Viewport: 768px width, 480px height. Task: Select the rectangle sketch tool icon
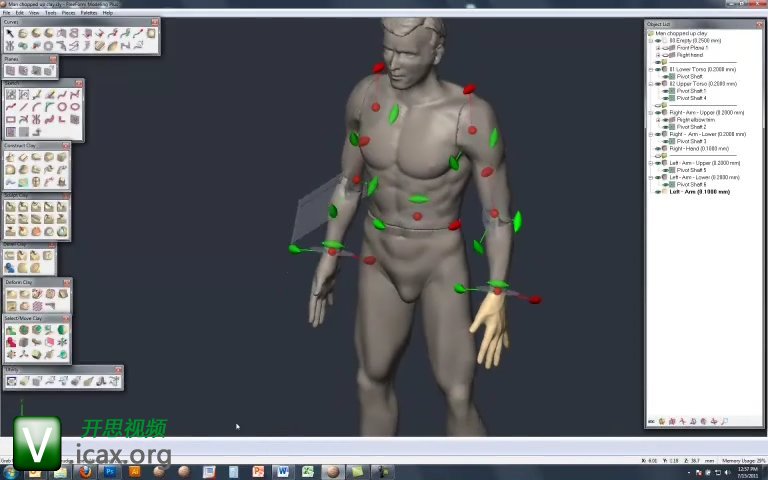[11, 119]
